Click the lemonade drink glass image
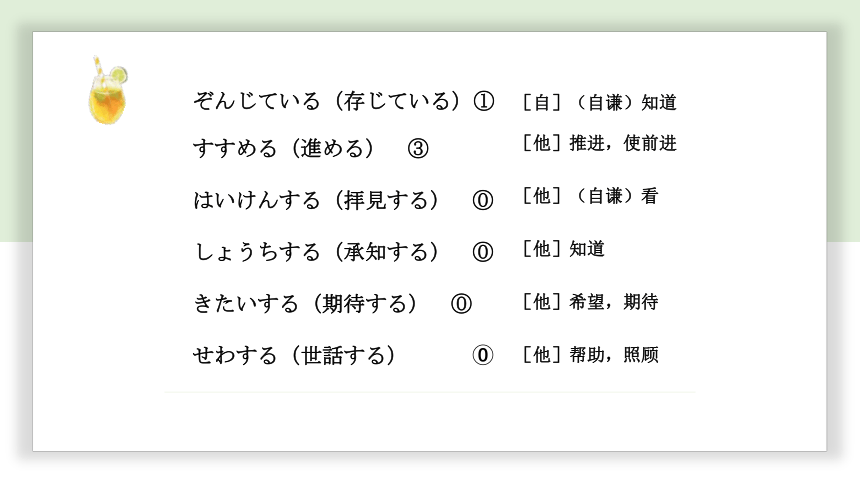The height and width of the screenshot is (484, 860). point(108,90)
